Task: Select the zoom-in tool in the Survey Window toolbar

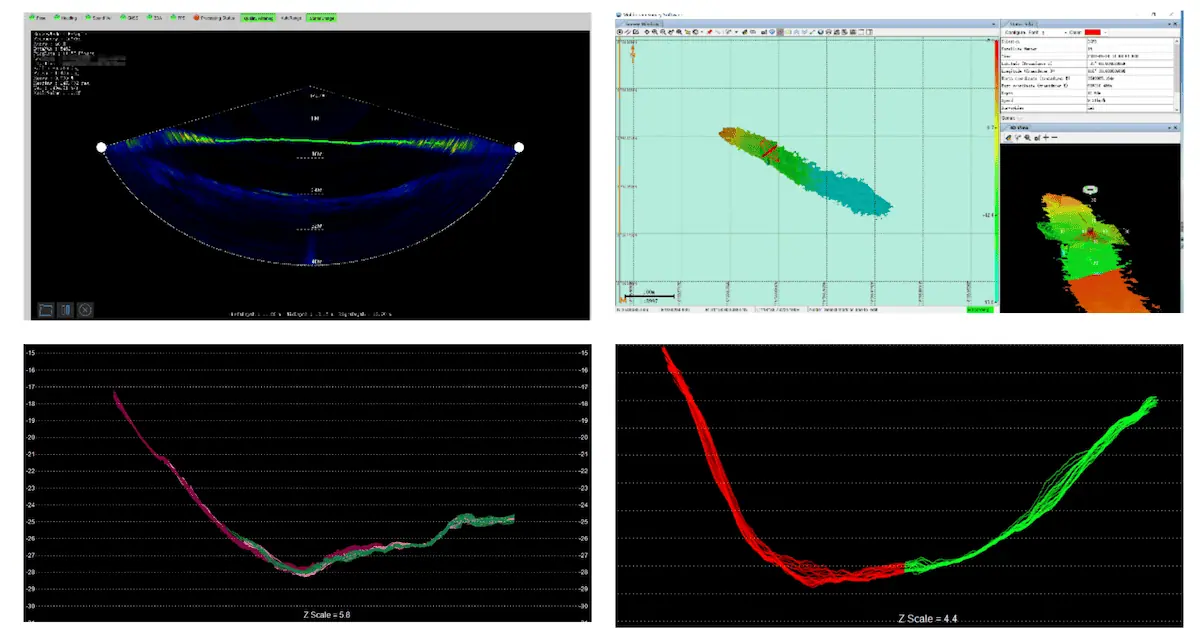Action: pyautogui.click(x=656, y=32)
